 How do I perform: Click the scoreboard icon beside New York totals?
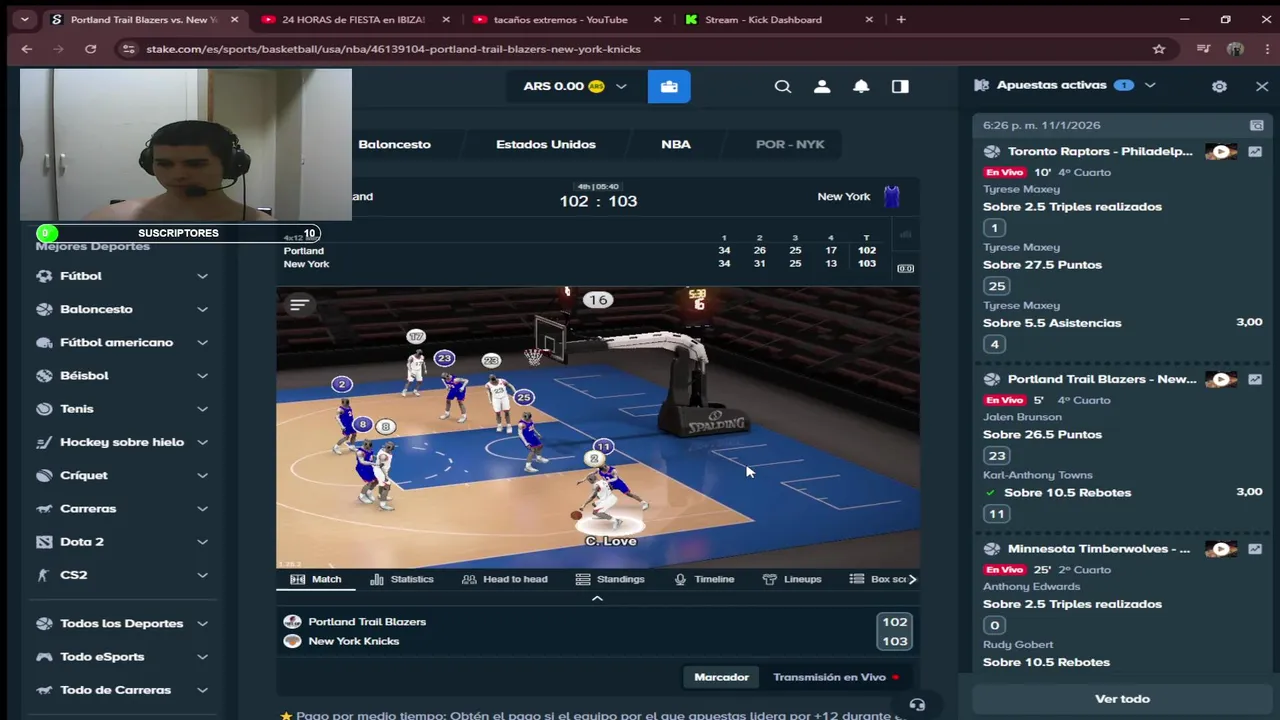pos(905,268)
